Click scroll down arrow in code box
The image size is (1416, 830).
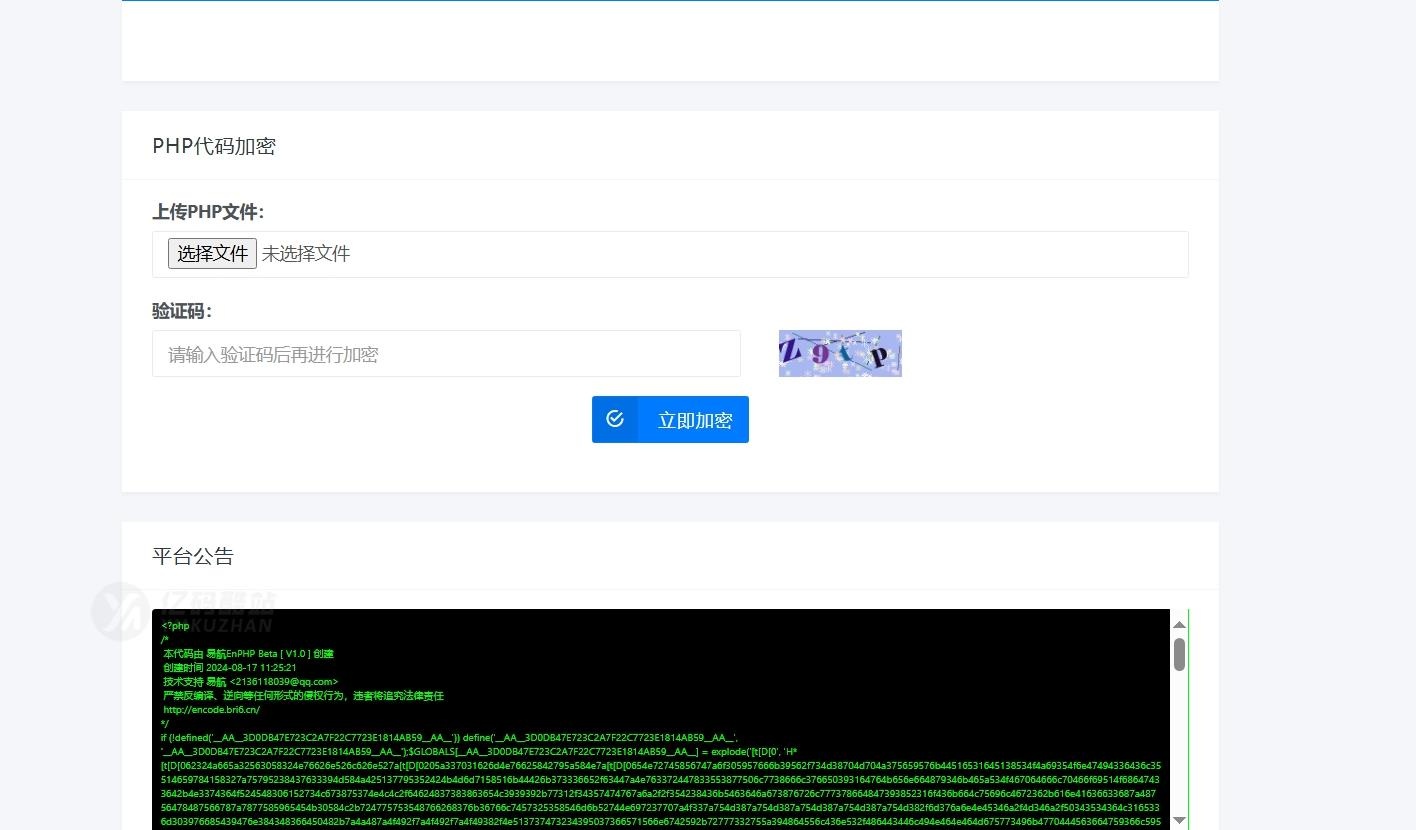[x=1179, y=820]
